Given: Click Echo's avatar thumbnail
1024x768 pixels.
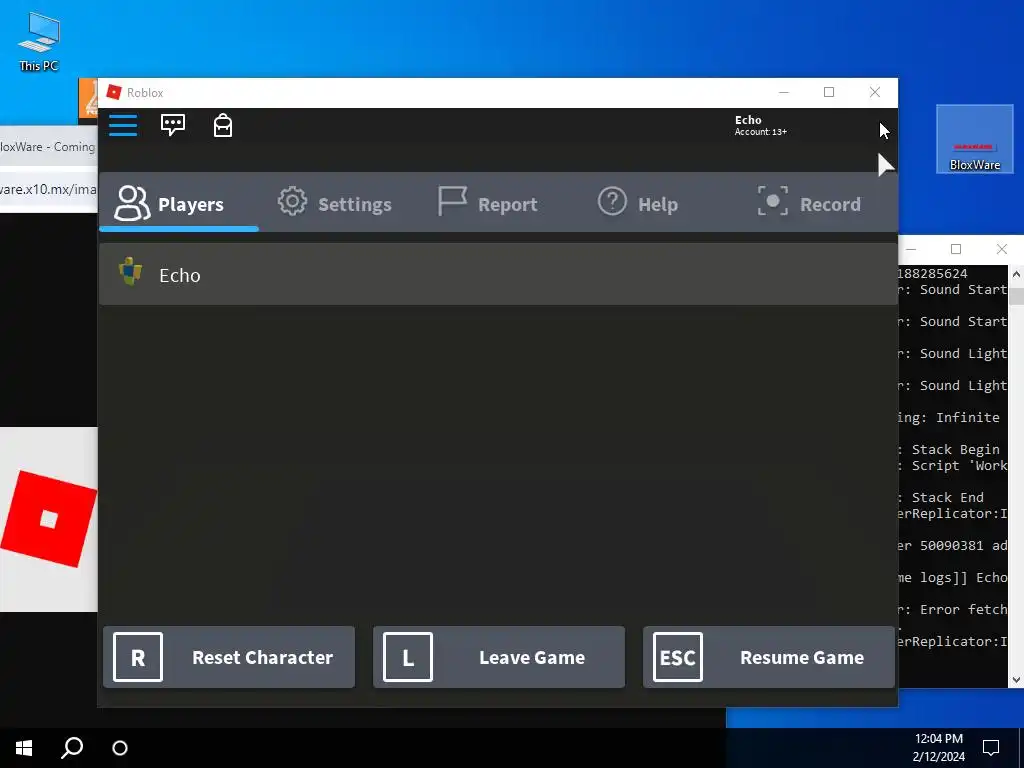Looking at the screenshot, I should click(131, 271).
